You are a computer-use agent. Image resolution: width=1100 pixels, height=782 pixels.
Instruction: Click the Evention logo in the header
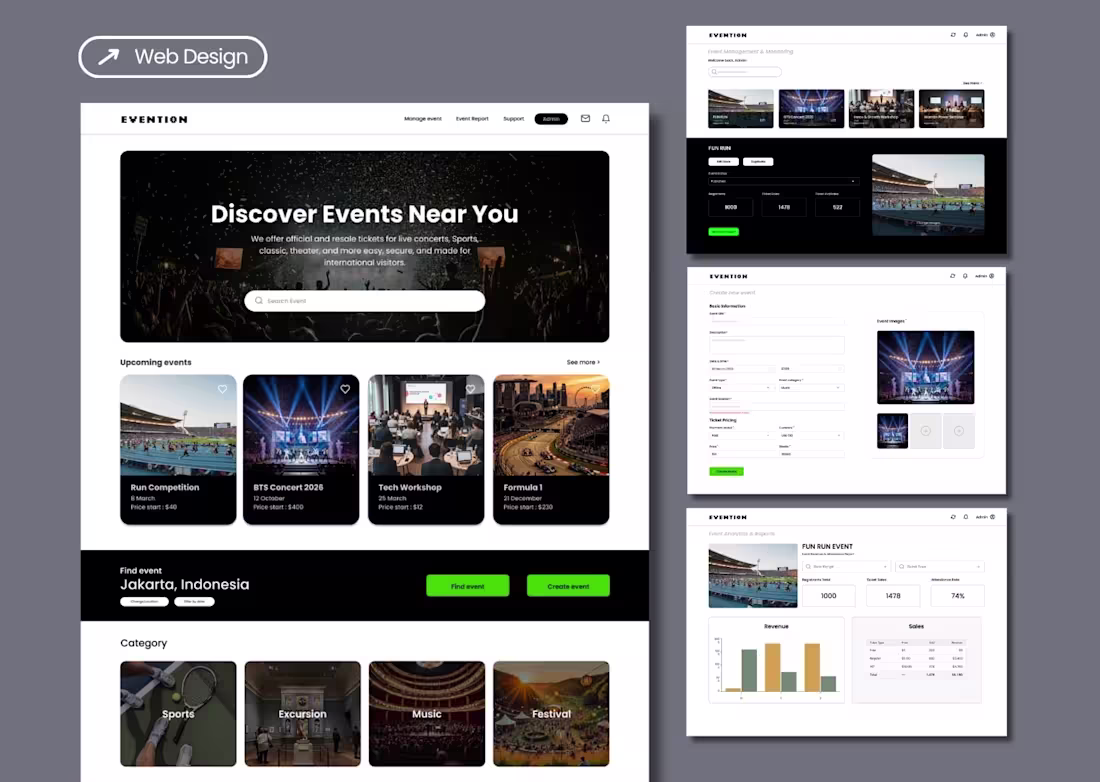152,119
